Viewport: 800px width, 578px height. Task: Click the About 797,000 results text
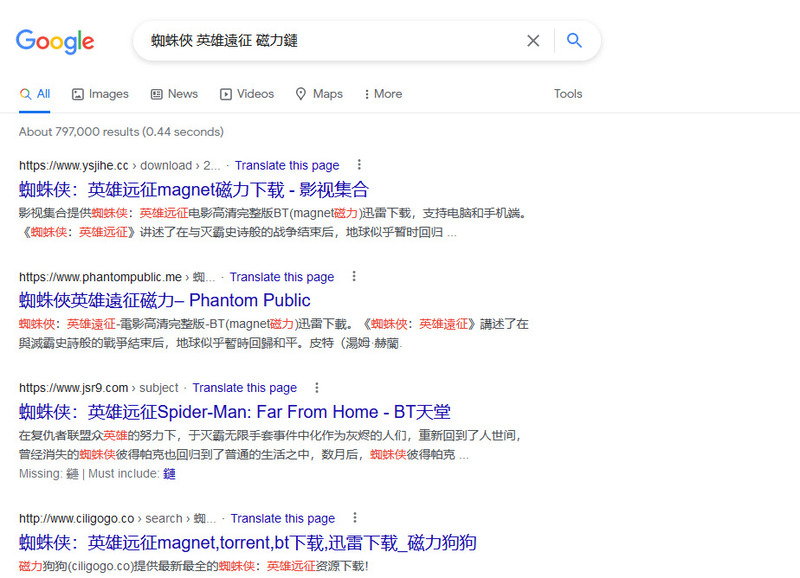tap(121, 132)
